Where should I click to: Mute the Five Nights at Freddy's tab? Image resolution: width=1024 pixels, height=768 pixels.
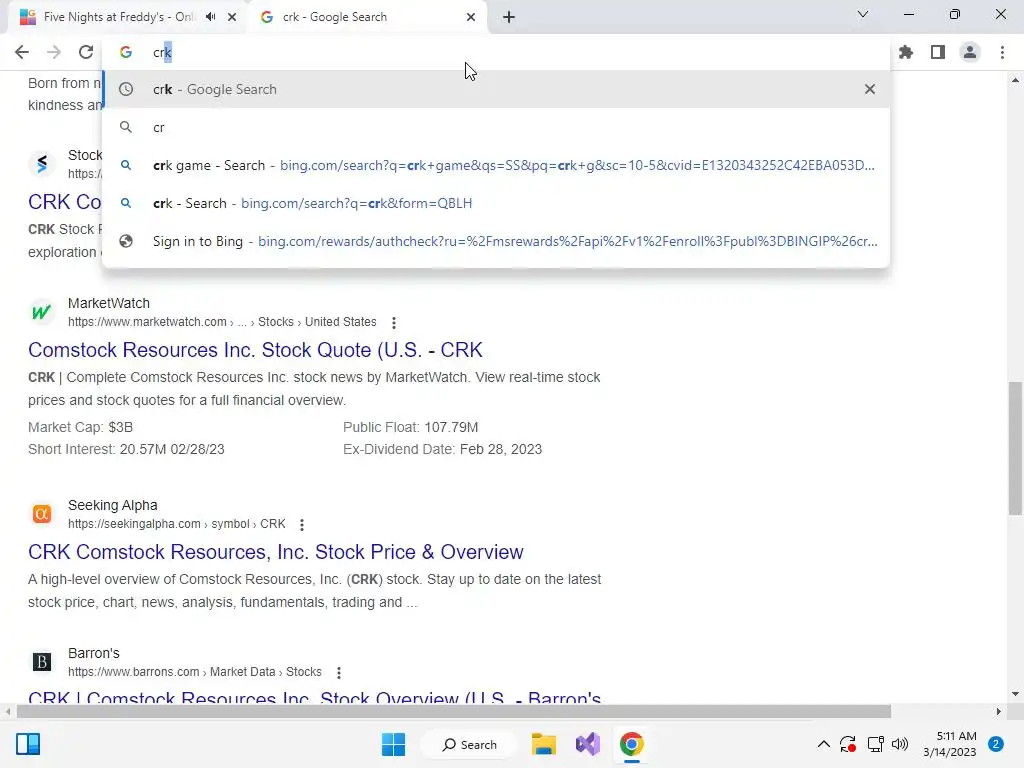(x=210, y=17)
